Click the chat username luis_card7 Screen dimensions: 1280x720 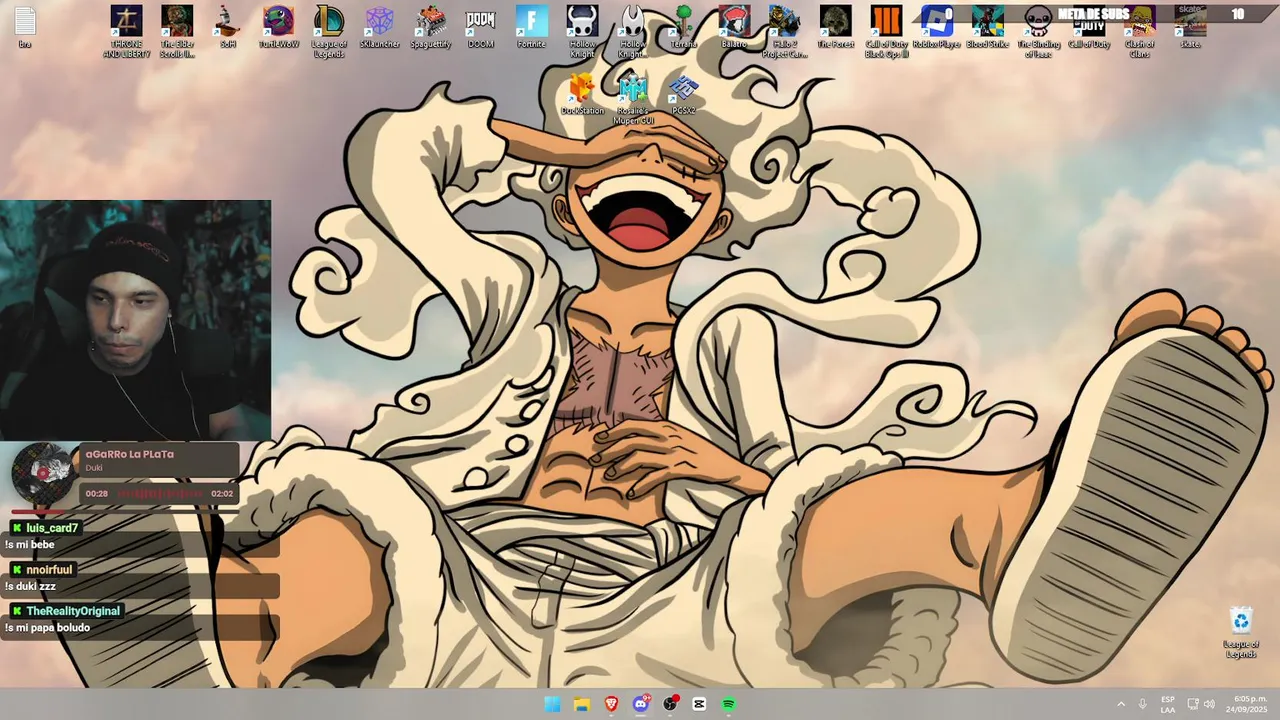pyautogui.click(x=52, y=528)
